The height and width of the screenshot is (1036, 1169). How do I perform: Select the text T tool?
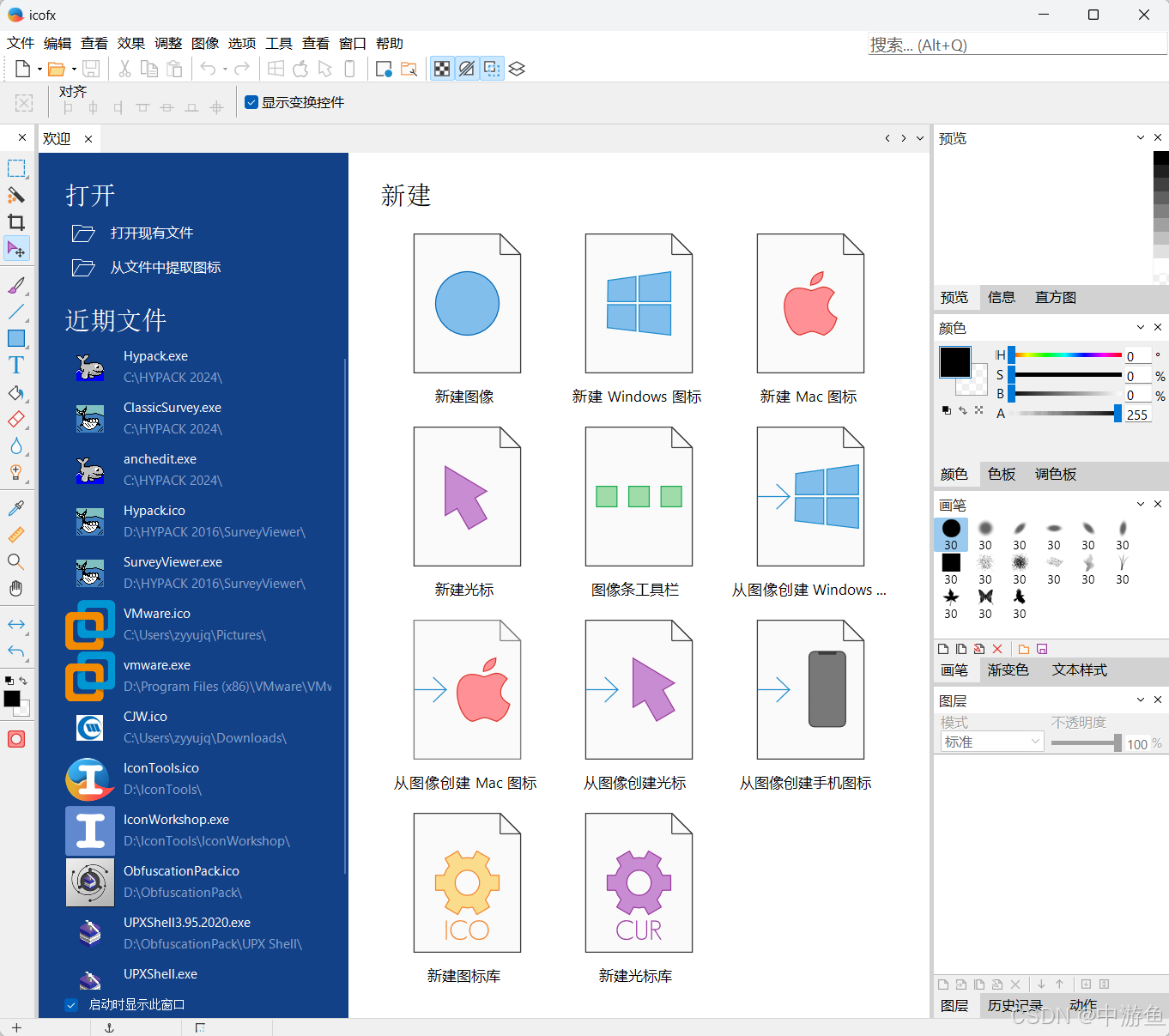pos(16,366)
